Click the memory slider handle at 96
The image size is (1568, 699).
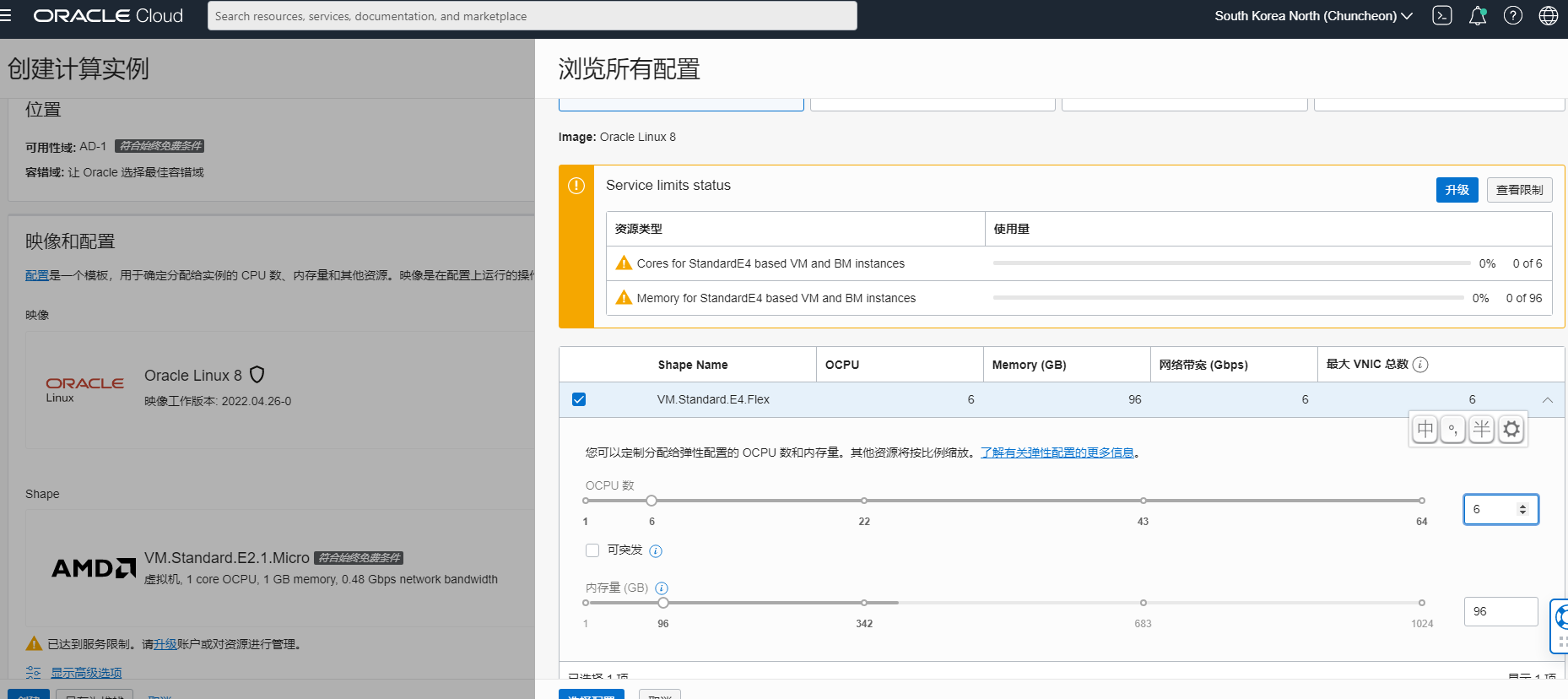663,603
